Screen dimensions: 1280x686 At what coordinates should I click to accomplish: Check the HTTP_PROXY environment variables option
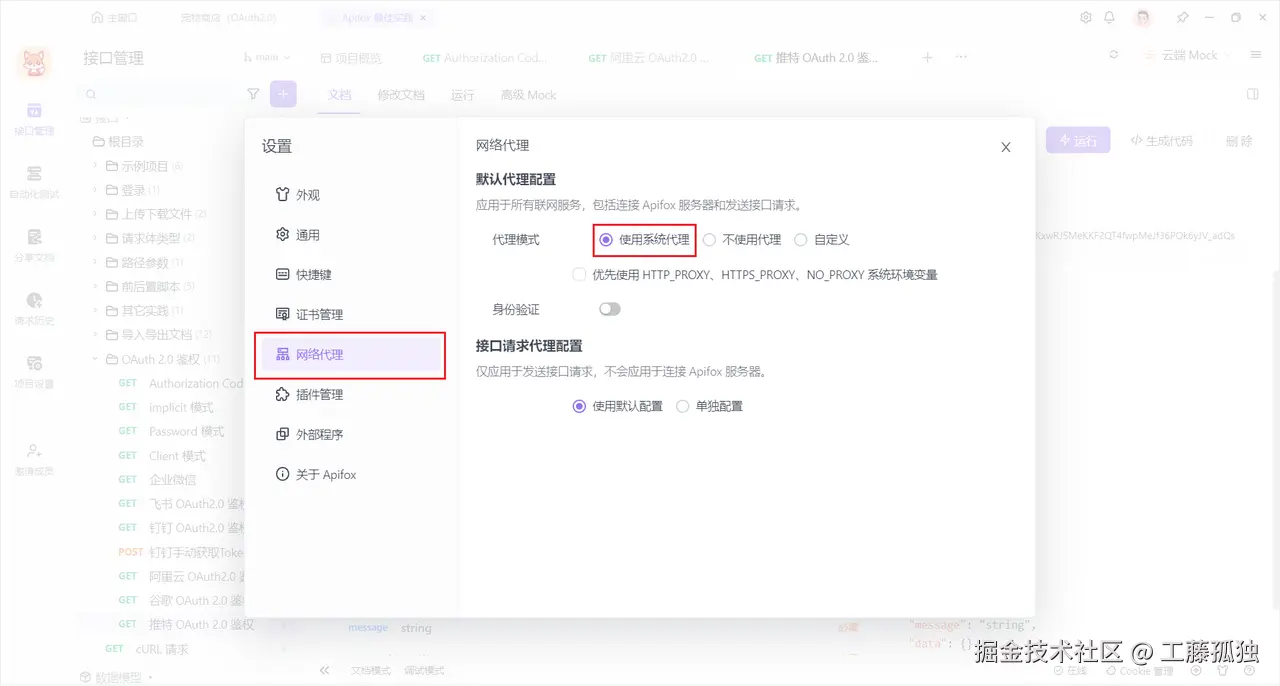point(579,274)
